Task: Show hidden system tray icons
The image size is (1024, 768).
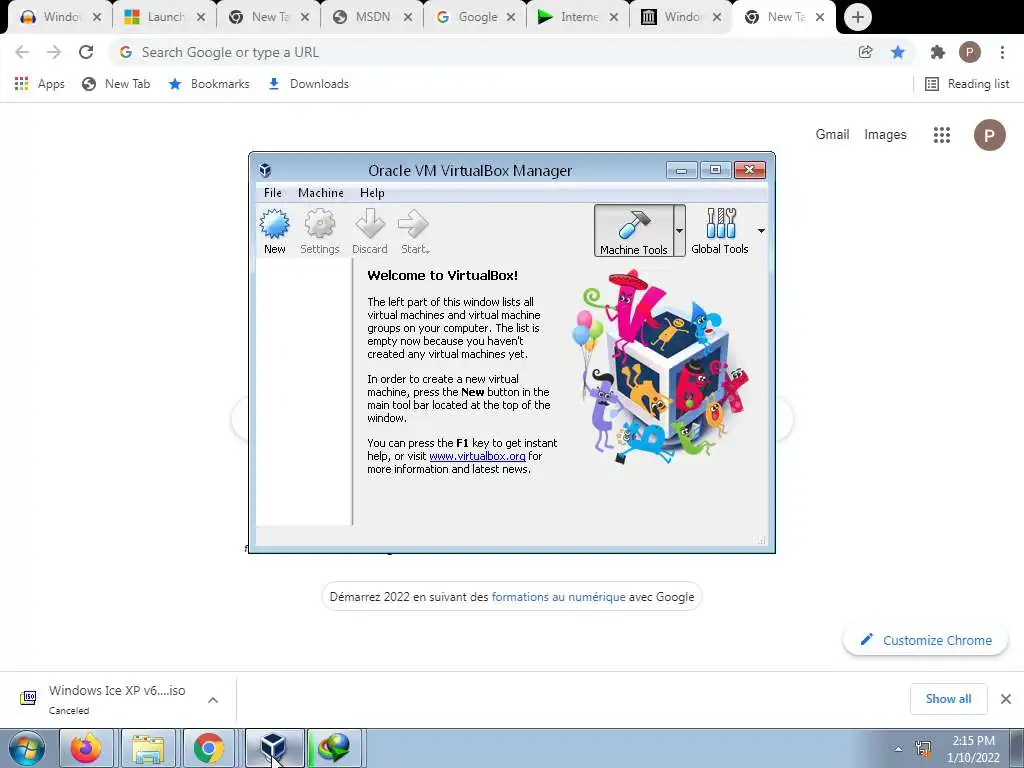Action: (898, 749)
